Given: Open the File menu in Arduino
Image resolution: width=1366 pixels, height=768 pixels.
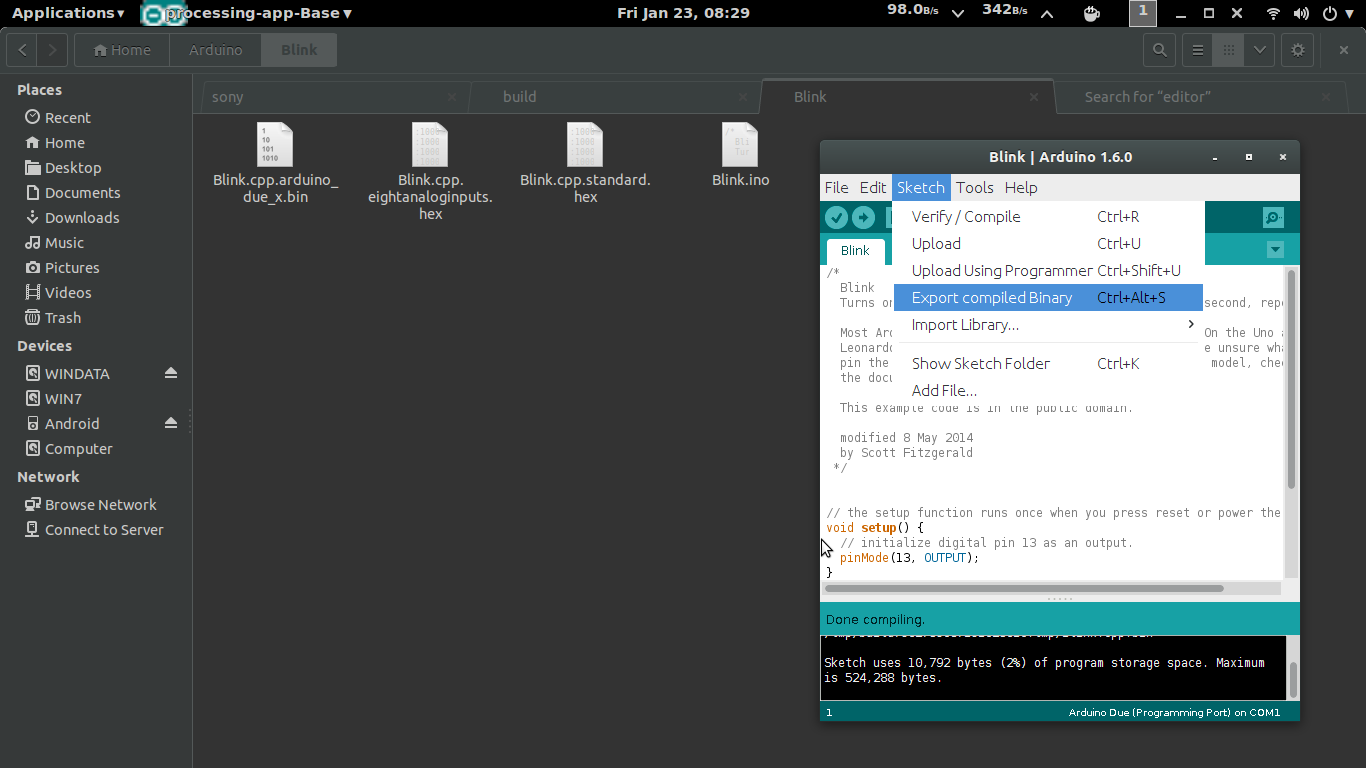Looking at the screenshot, I should 836,187.
